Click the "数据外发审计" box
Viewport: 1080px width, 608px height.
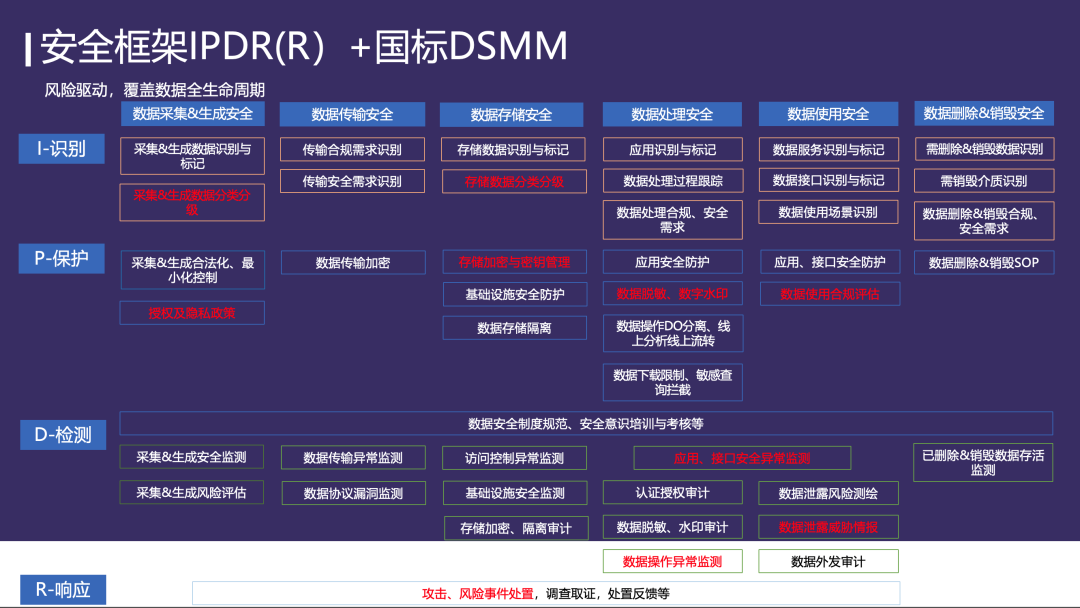(829, 561)
